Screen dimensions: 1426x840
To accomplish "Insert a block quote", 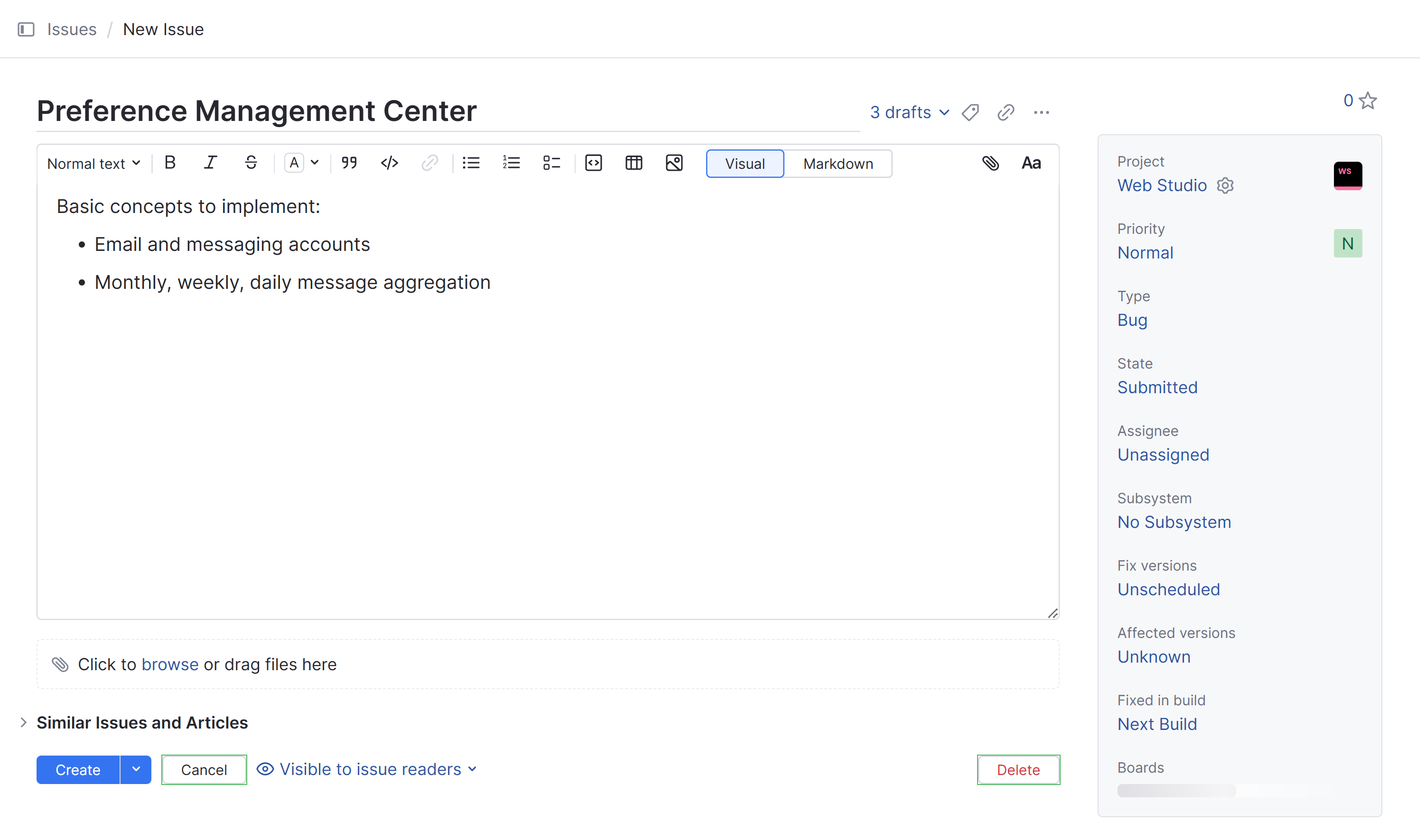I will click(x=349, y=164).
